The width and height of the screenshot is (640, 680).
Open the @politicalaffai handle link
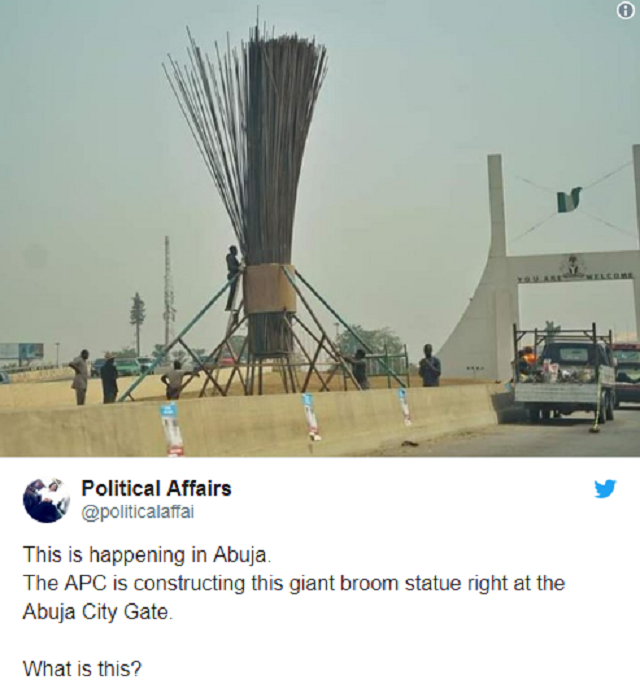pyautogui.click(x=138, y=512)
